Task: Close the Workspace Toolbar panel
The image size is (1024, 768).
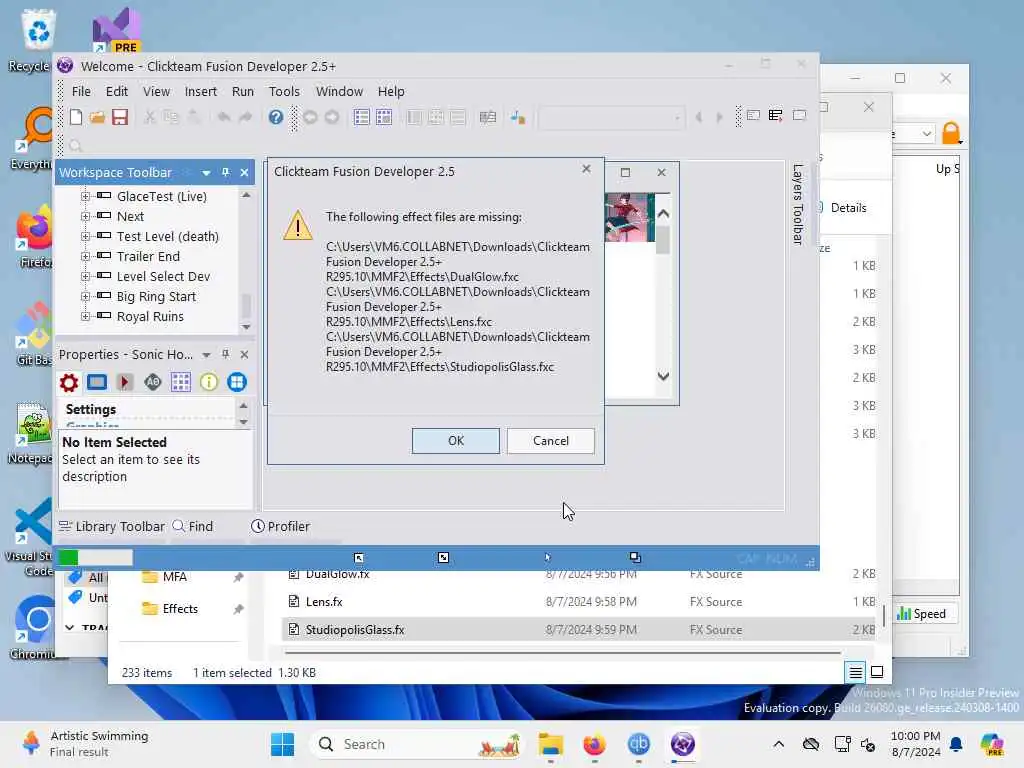Action: click(x=244, y=172)
